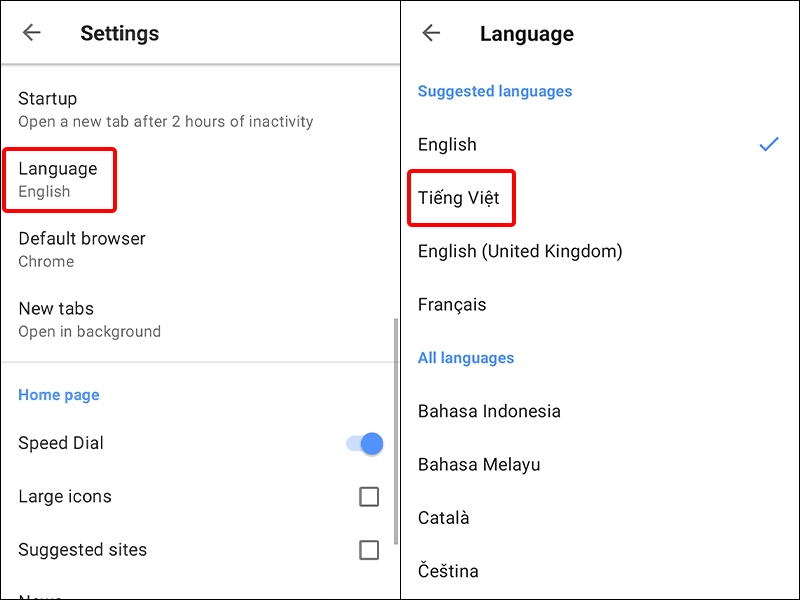Select Čeština at the bottom of the list
The width and height of the screenshot is (800, 600).
coord(448,570)
